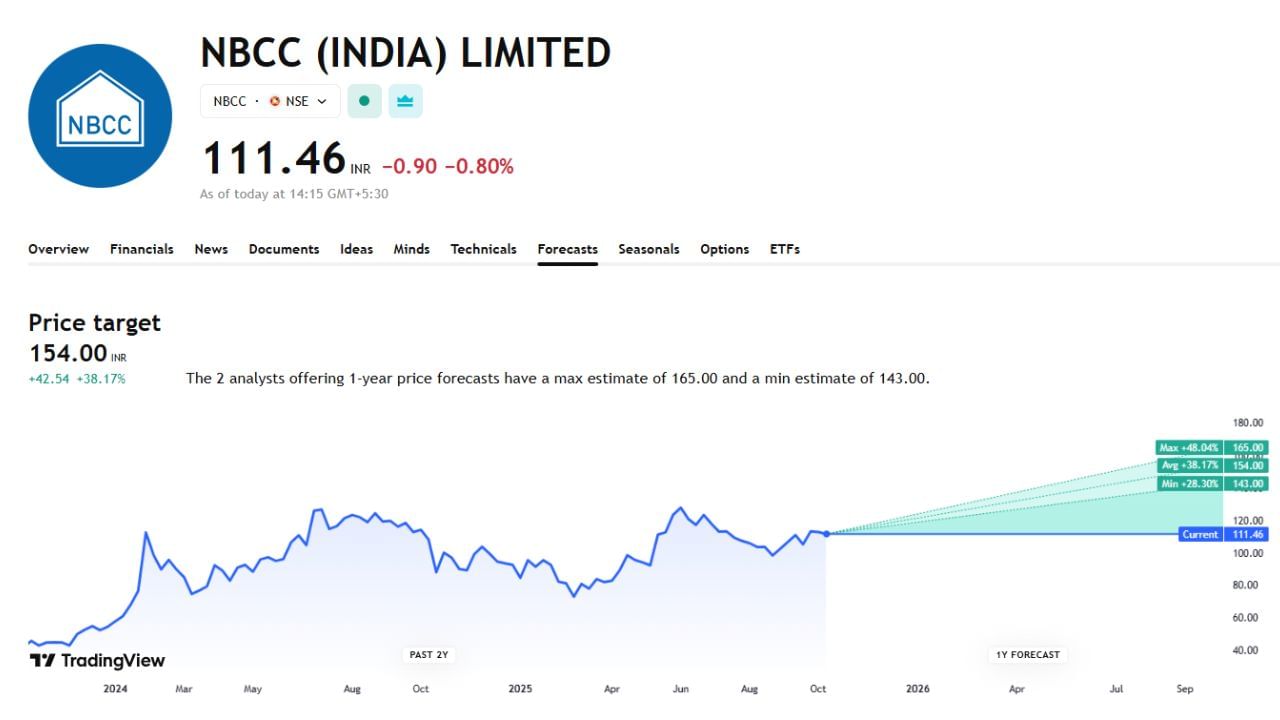Screen dimensions: 1280x720
Task: Open the ETFs tab
Action: click(x=784, y=249)
